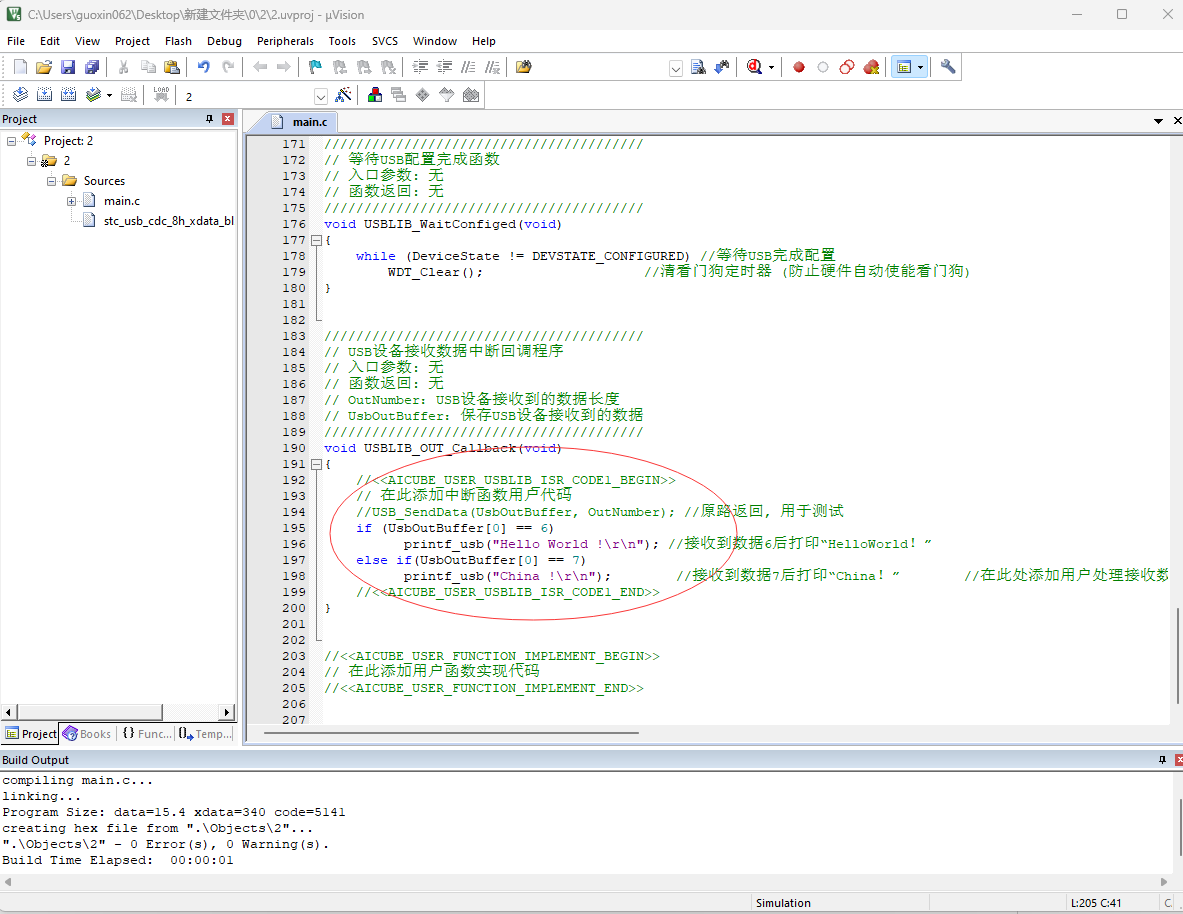Build target files
The height and width of the screenshot is (914, 1183).
45,95
